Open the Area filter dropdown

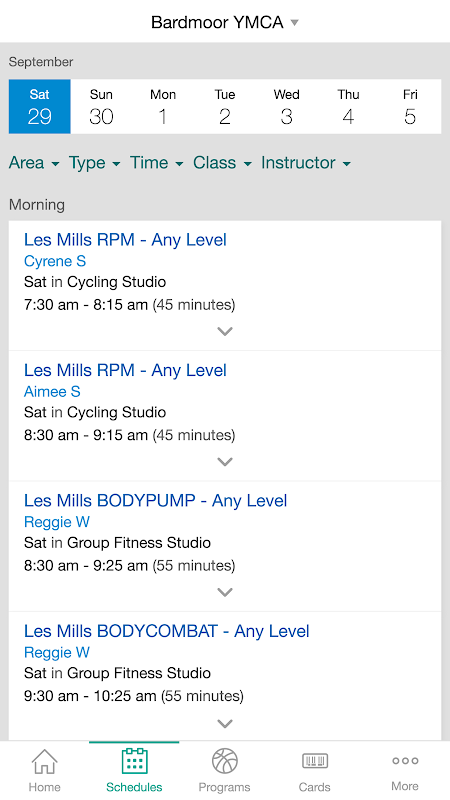coord(34,163)
